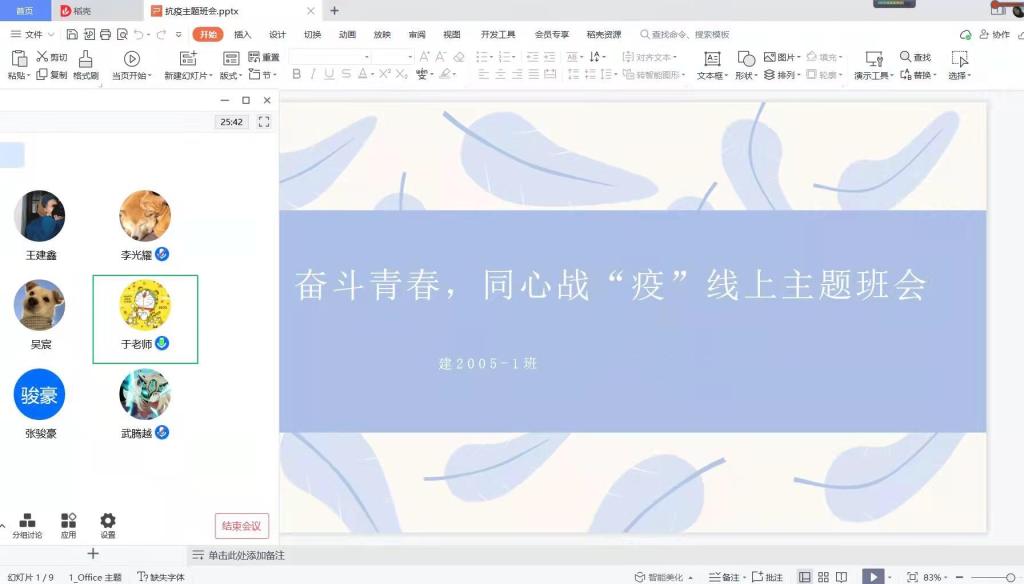Expand the new slide (新建幻灯片) dropdown
This screenshot has width=1024, height=584.
coord(188,76)
